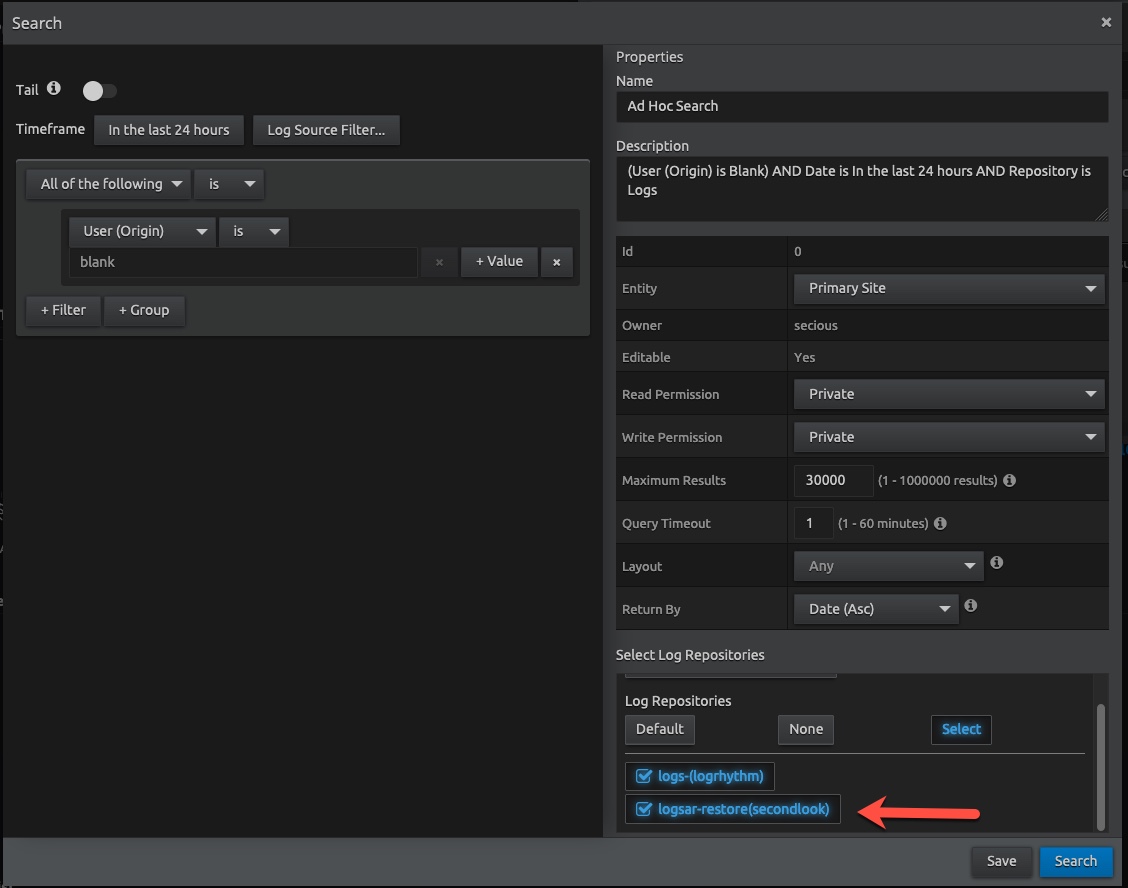The width and height of the screenshot is (1128, 888).
Task: Click info icon next to Maximum Results
Action: pos(1009,480)
